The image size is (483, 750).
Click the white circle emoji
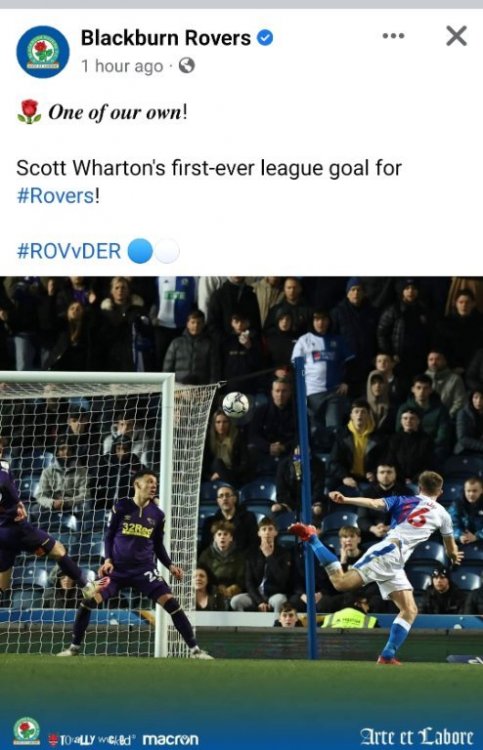(167, 251)
